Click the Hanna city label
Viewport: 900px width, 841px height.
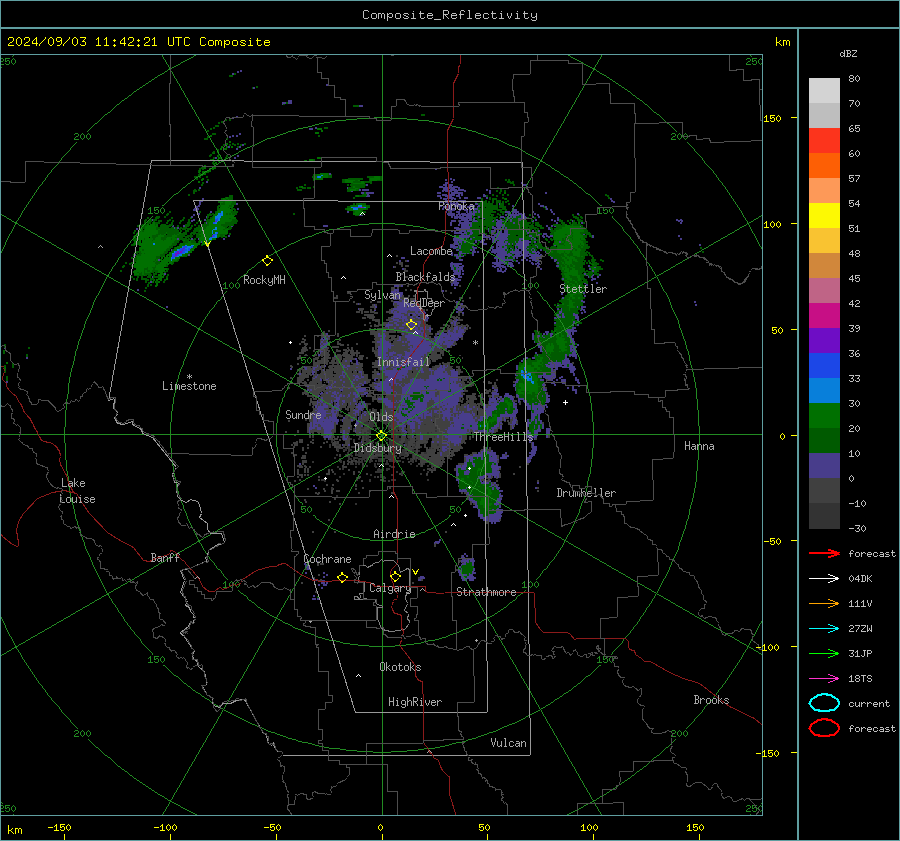(699, 446)
